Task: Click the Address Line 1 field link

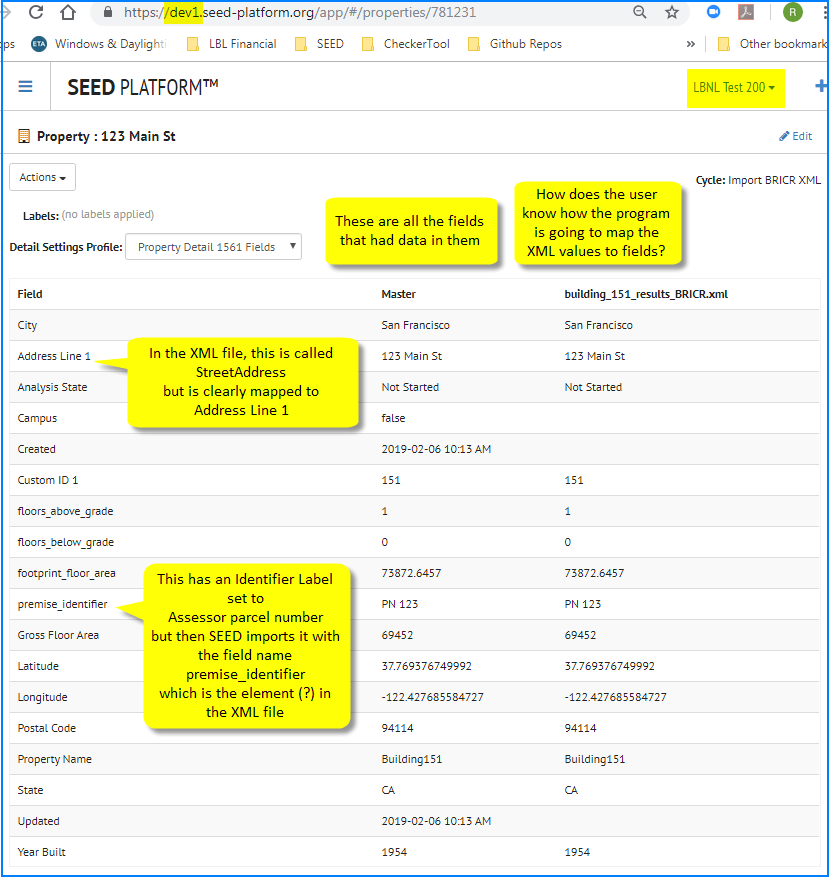Action: point(52,356)
